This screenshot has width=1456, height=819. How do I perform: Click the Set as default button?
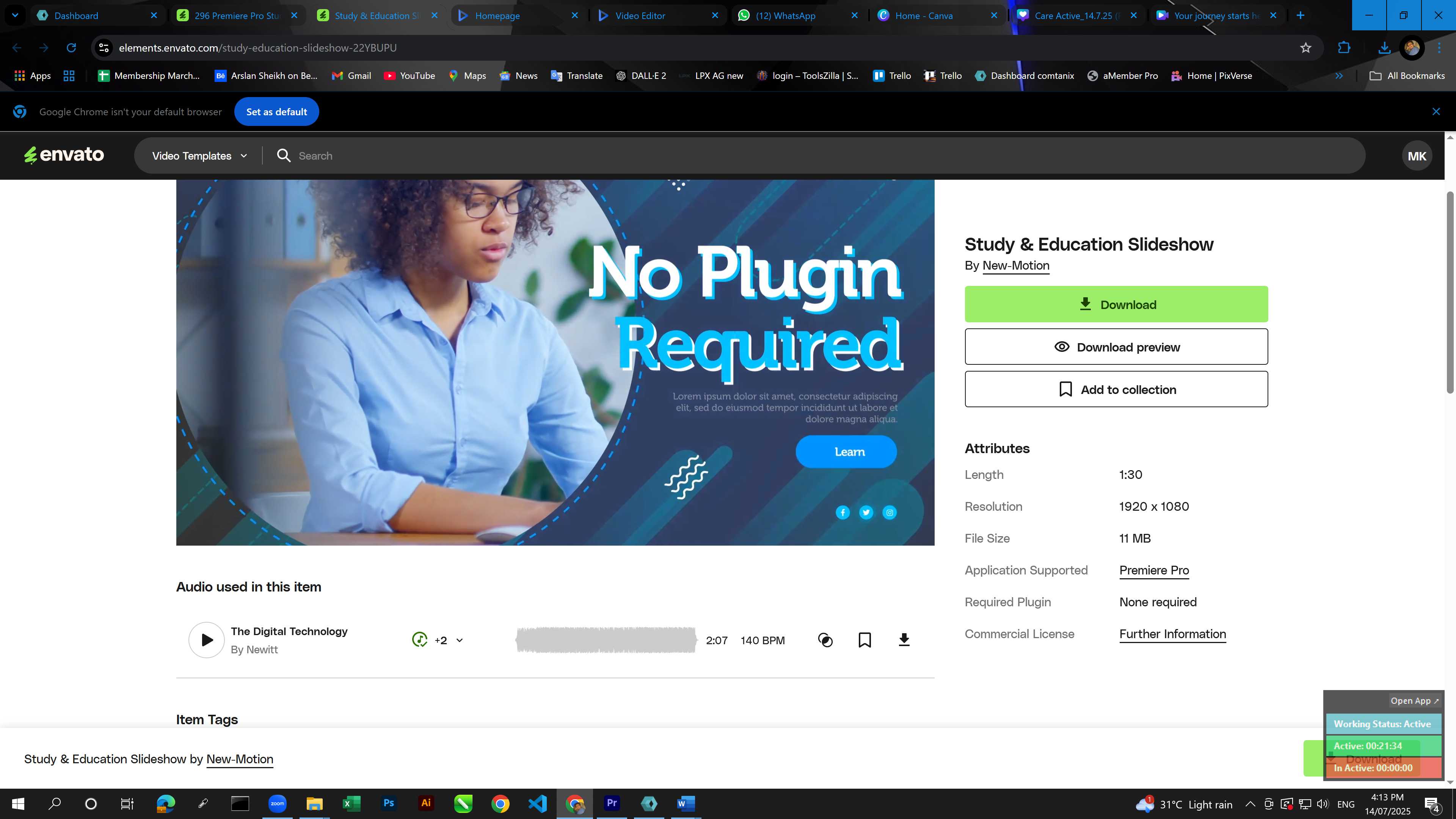tap(276, 112)
